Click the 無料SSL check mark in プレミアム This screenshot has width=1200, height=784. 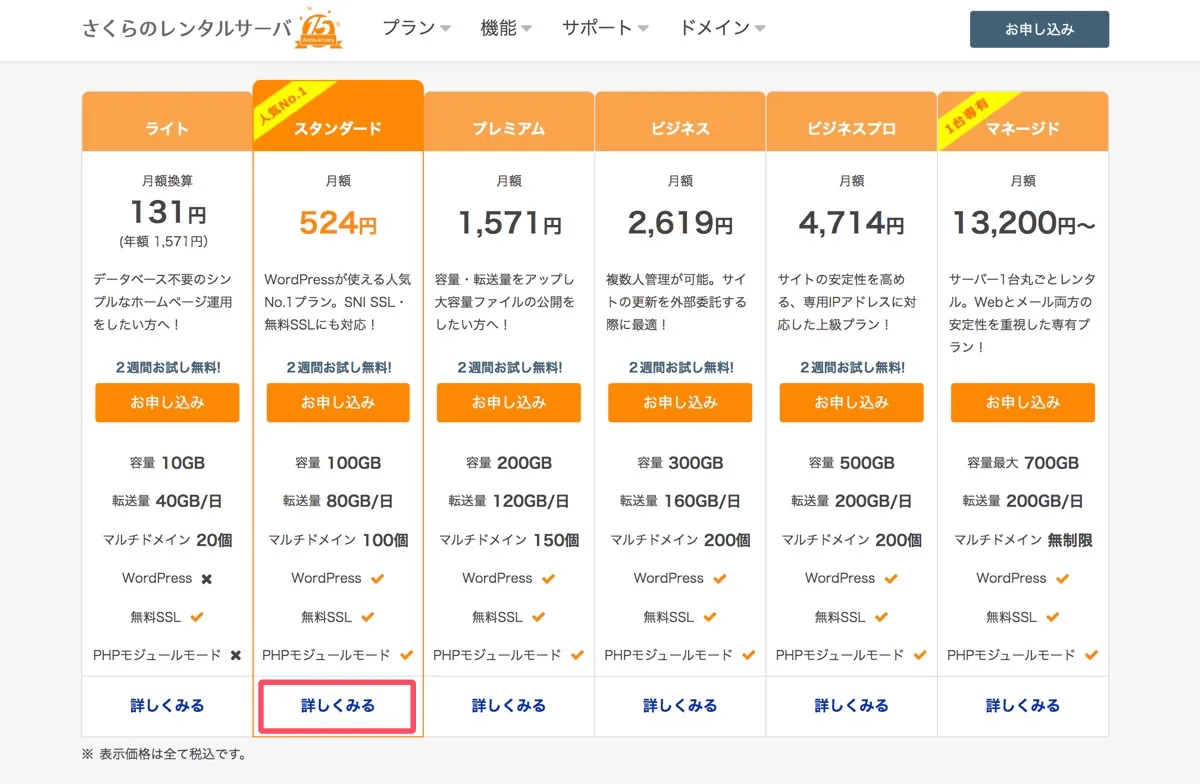539,617
